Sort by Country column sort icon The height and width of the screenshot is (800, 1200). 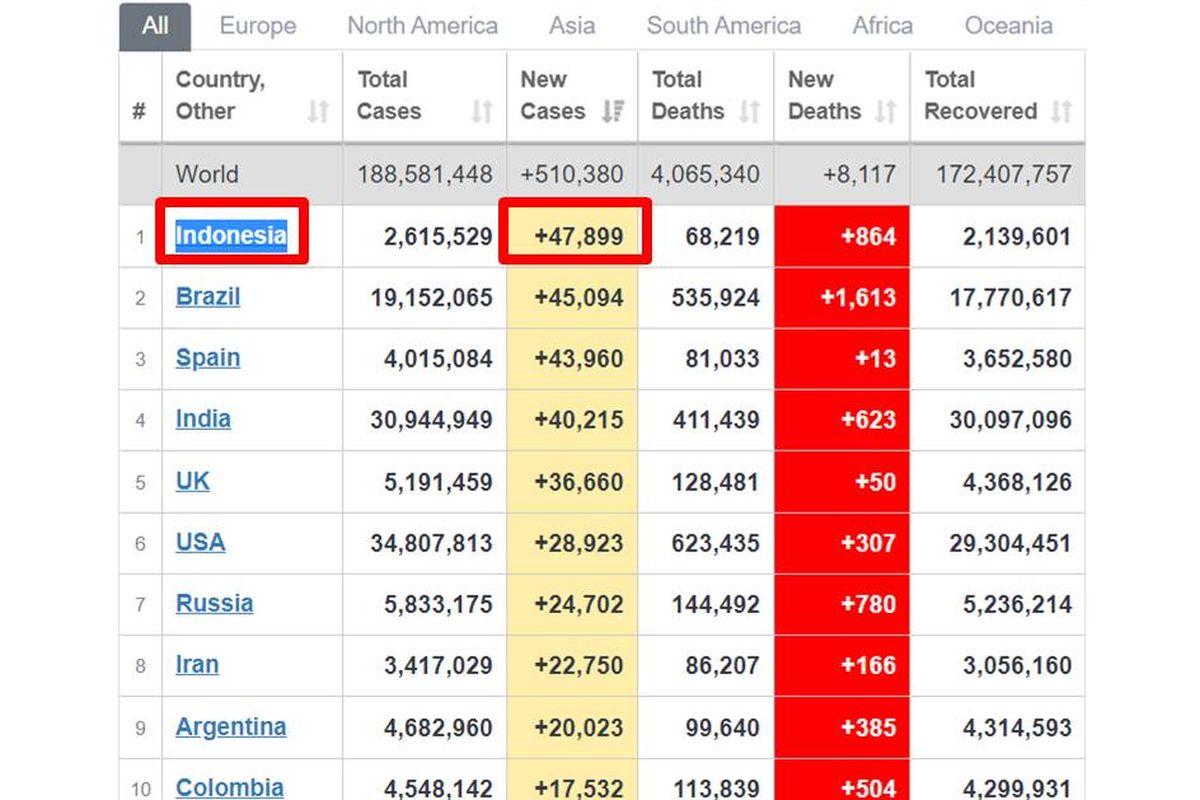coord(318,111)
